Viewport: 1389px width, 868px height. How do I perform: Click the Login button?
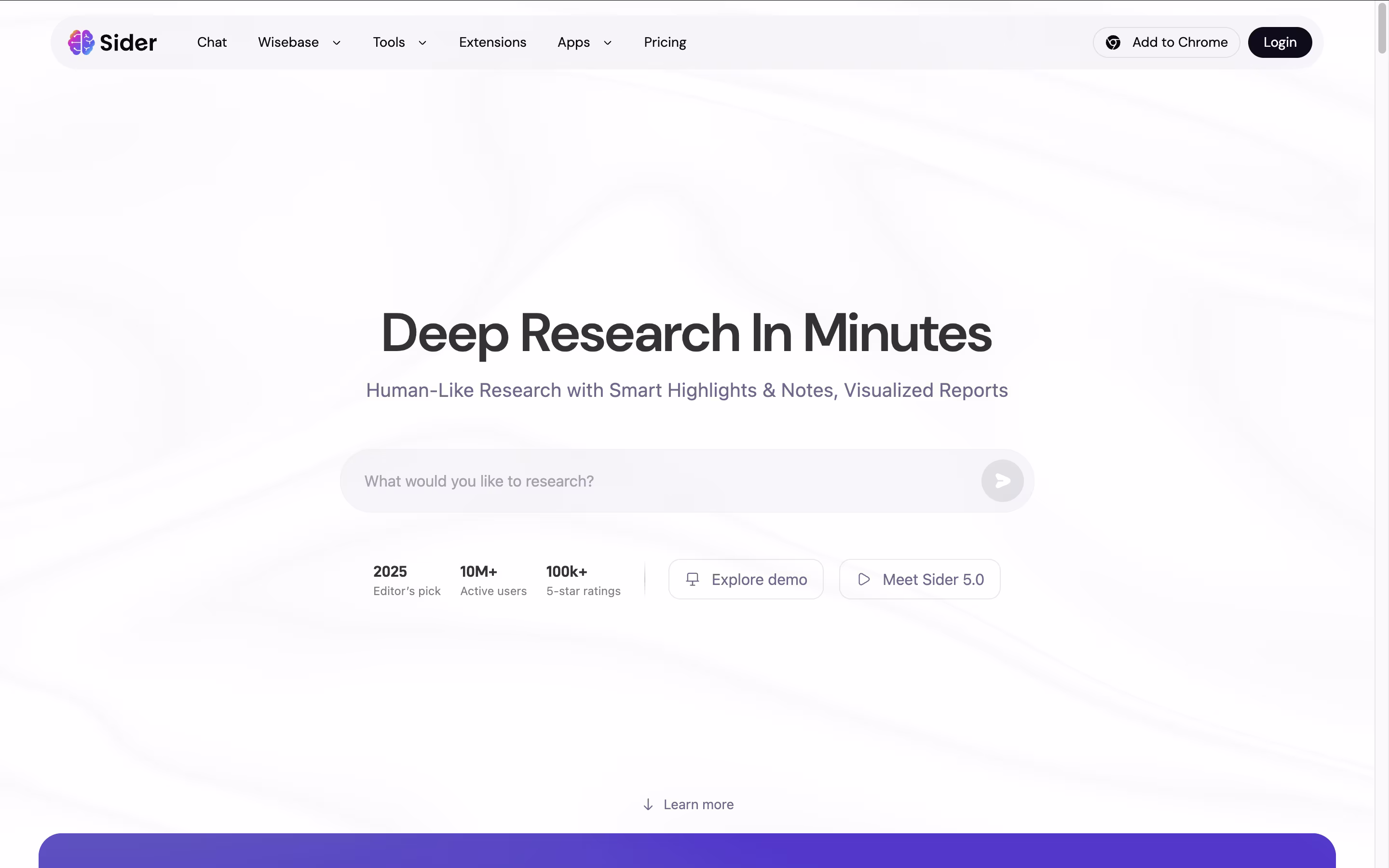point(1280,42)
